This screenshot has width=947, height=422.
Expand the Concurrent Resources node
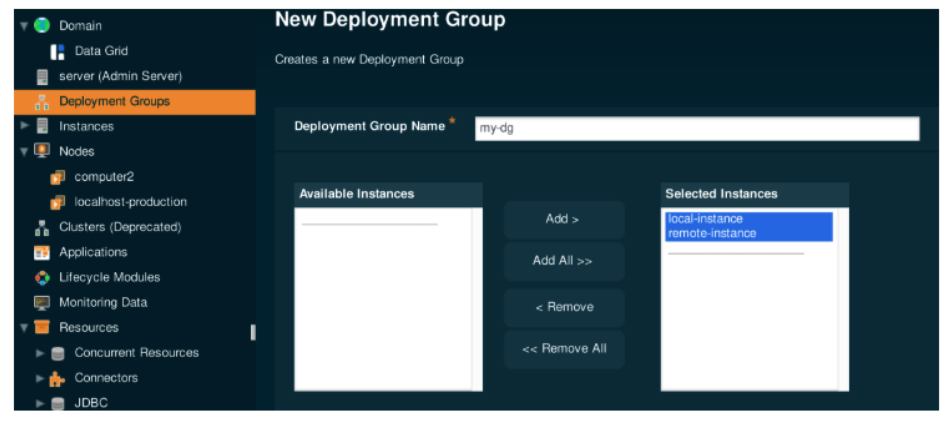click(x=40, y=353)
